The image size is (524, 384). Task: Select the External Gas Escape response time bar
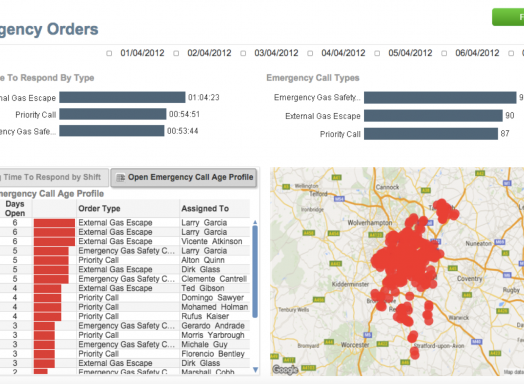click(x=122, y=97)
